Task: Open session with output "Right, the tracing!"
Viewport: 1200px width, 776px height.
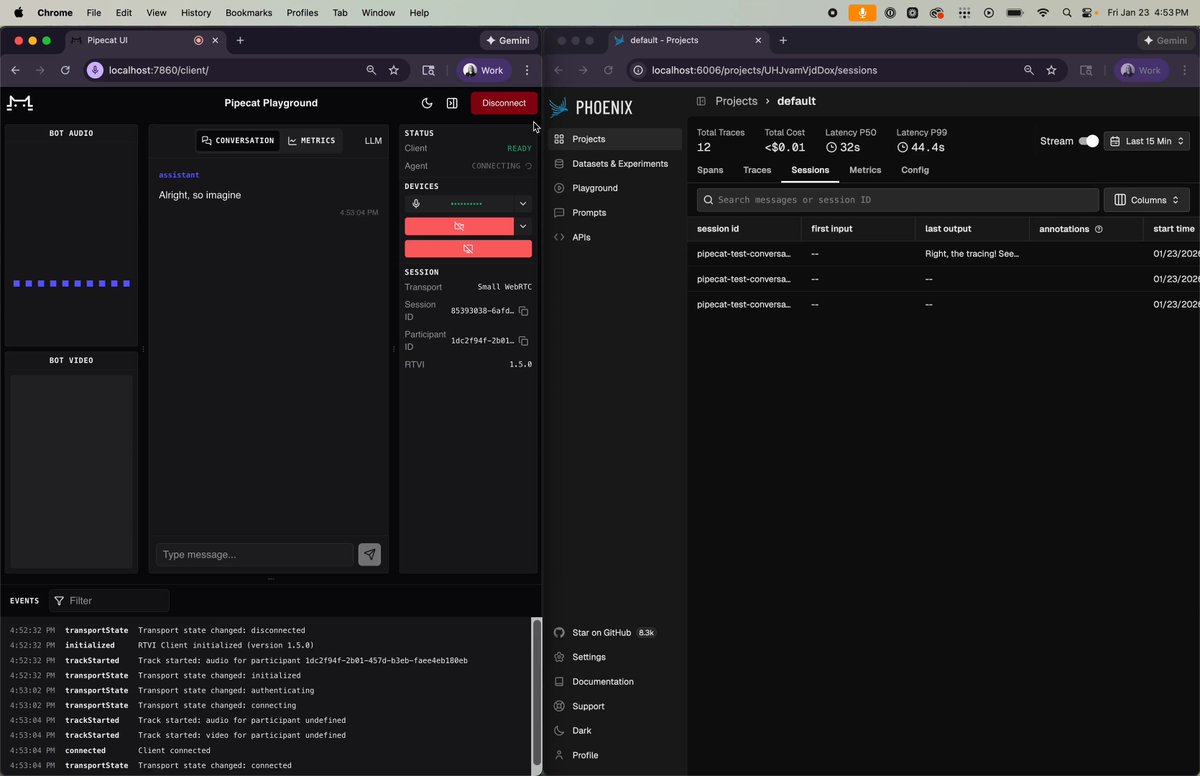Action: pyautogui.click(x=944, y=254)
